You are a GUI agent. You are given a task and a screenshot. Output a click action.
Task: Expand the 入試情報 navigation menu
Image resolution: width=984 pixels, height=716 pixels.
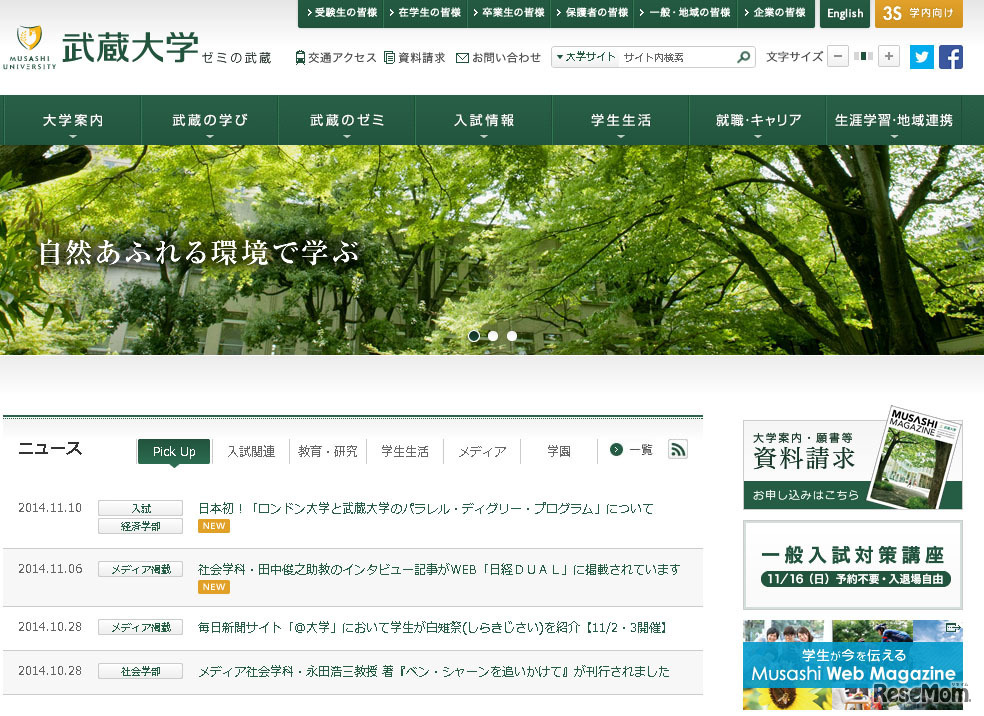tap(483, 118)
